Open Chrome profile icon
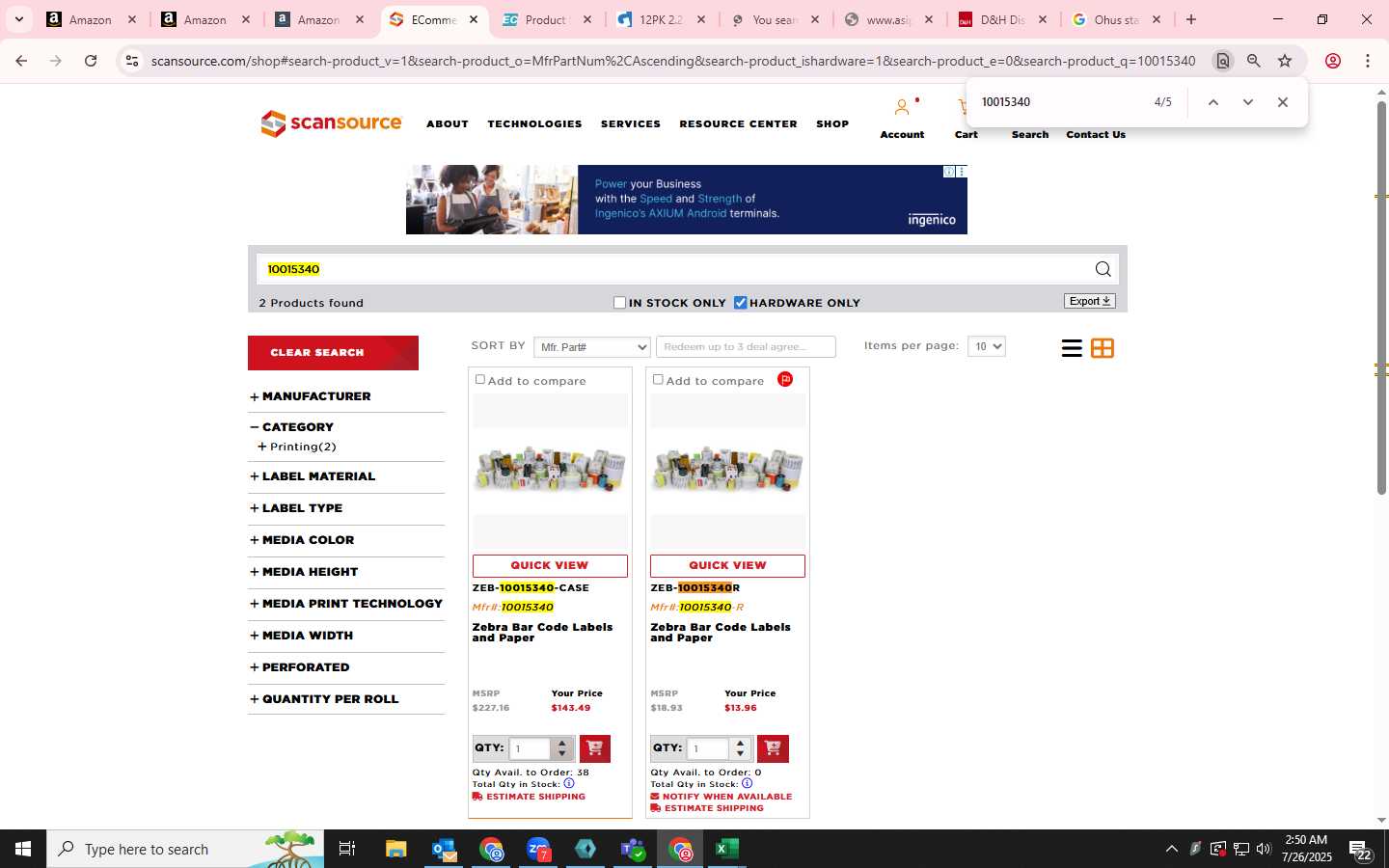 1333,61
